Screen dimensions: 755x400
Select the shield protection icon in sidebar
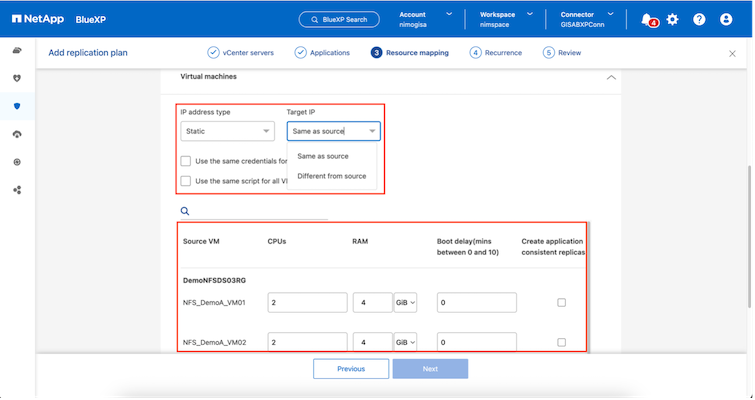[x=17, y=106]
